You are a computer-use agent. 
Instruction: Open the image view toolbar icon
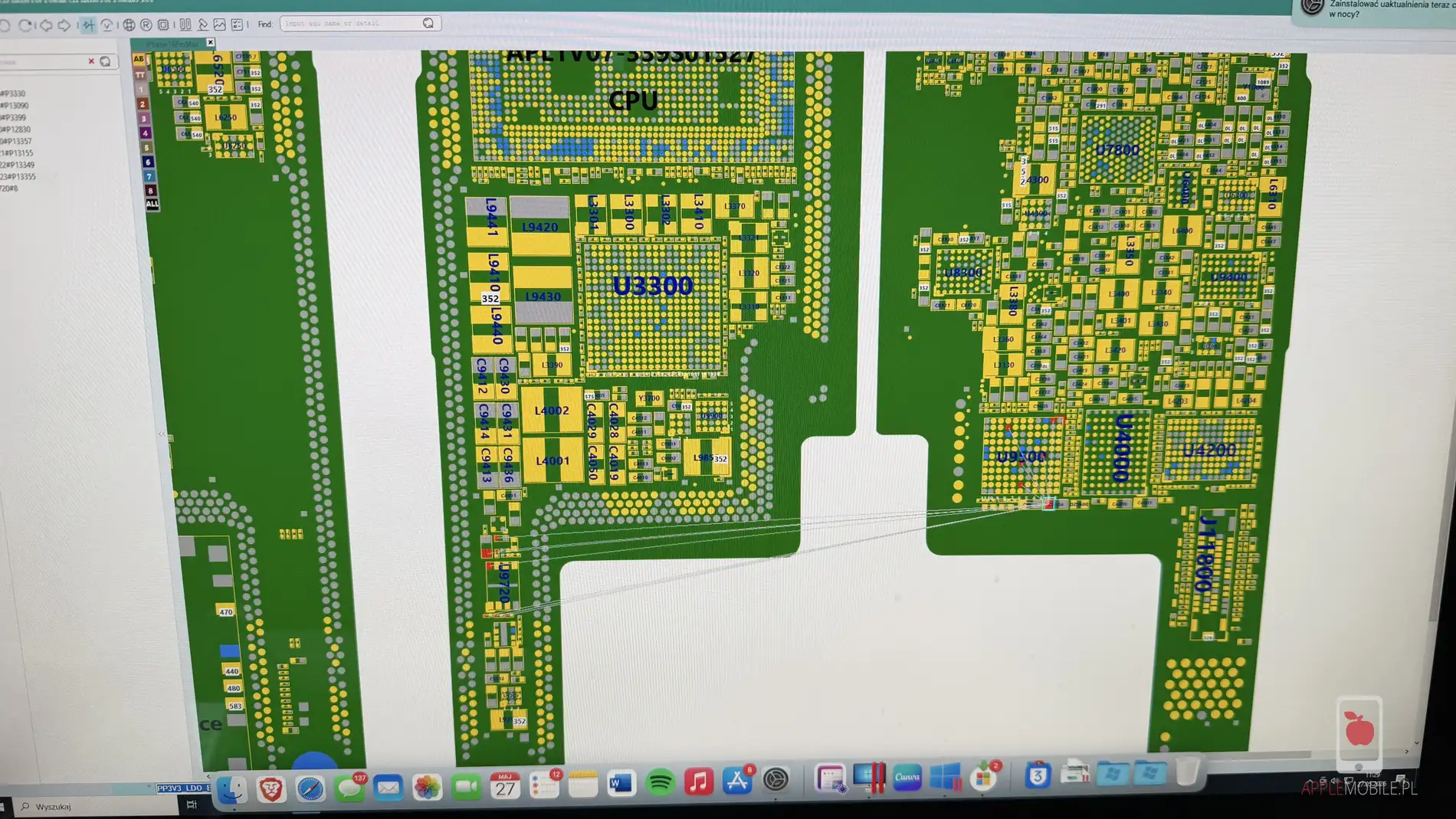pyautogui.click(x=220, y=25)
